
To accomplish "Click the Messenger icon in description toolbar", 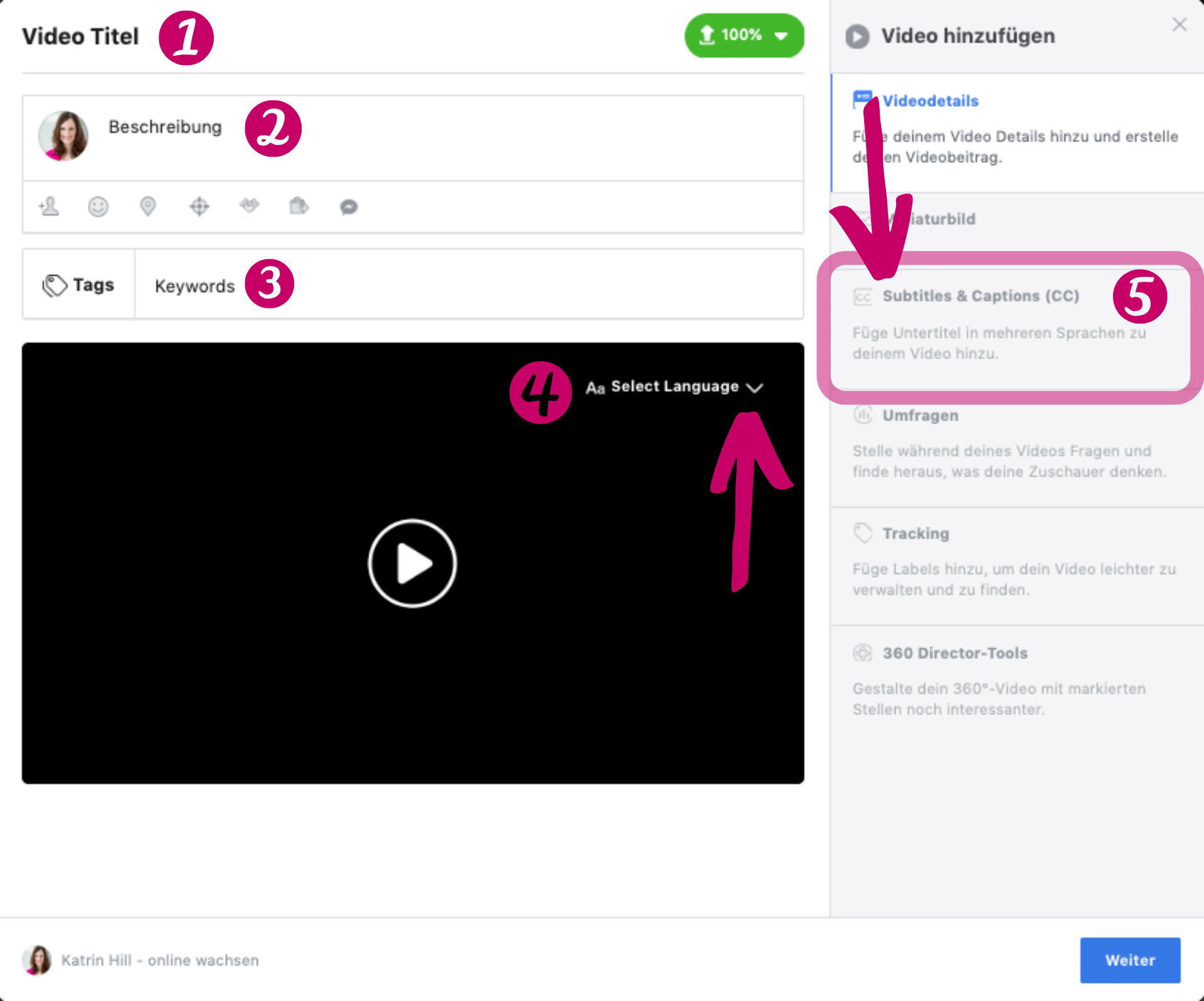I will (x=349, y=207).
